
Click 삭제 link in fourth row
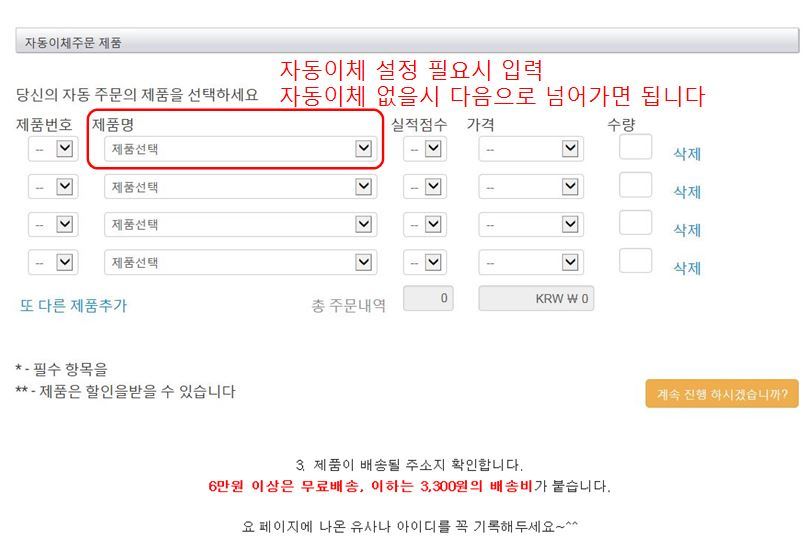pos(687,268)
